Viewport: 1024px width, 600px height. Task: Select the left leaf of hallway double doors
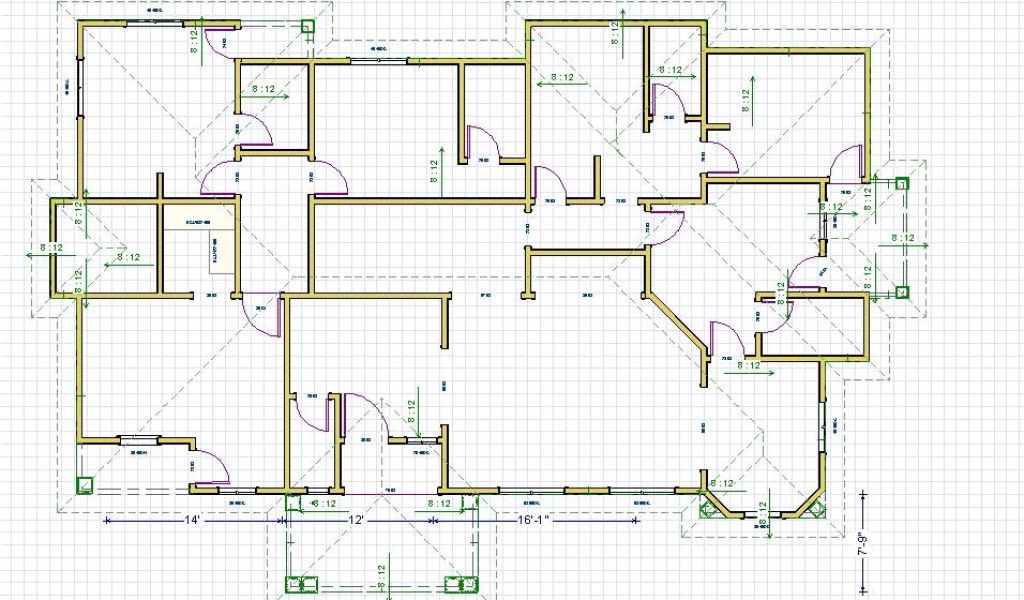point(217,180)
